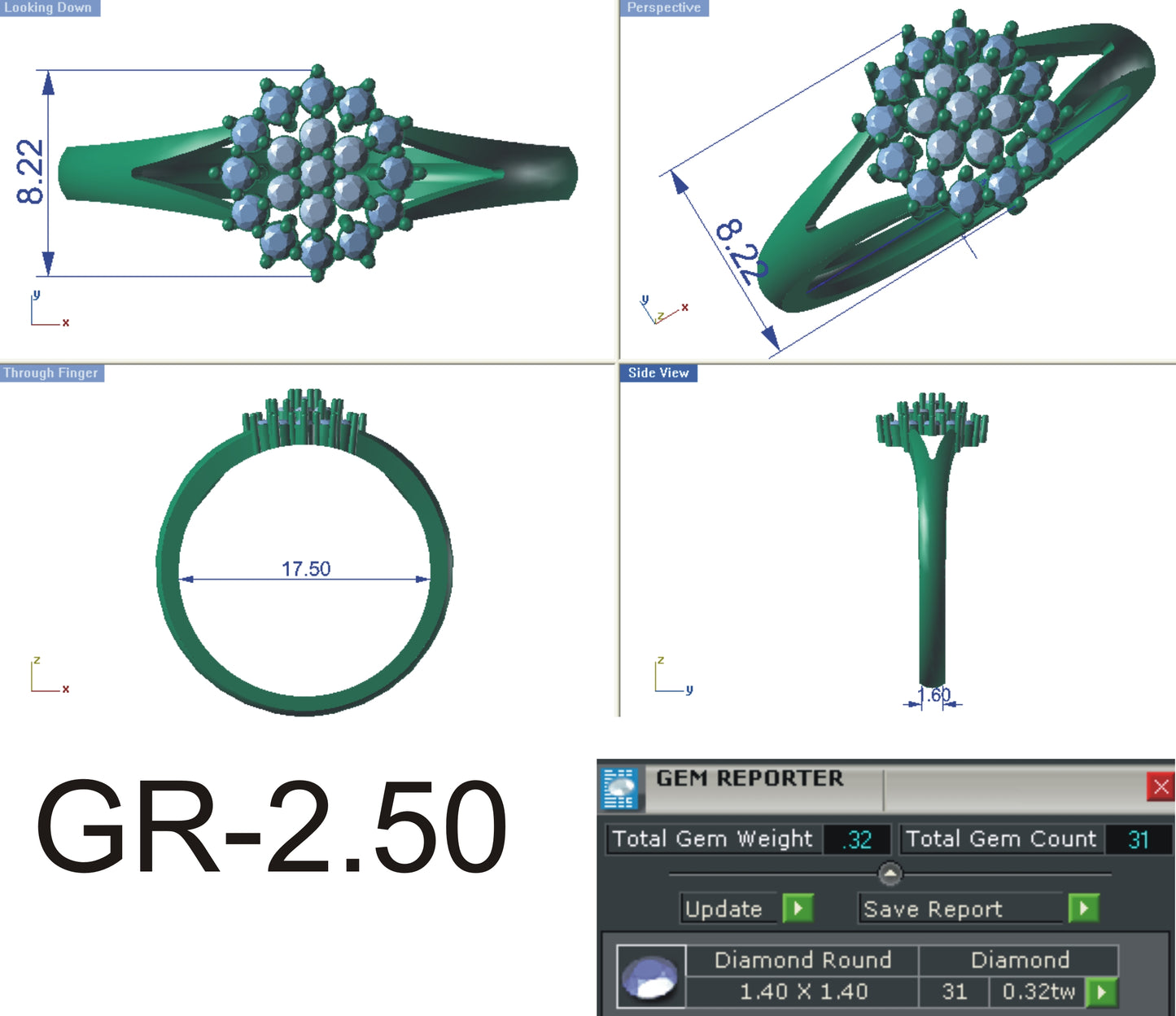Activate the Side View viewport tab
Image resolution: width=1176 pixels, height=1016 pixels.
(659, 372)
